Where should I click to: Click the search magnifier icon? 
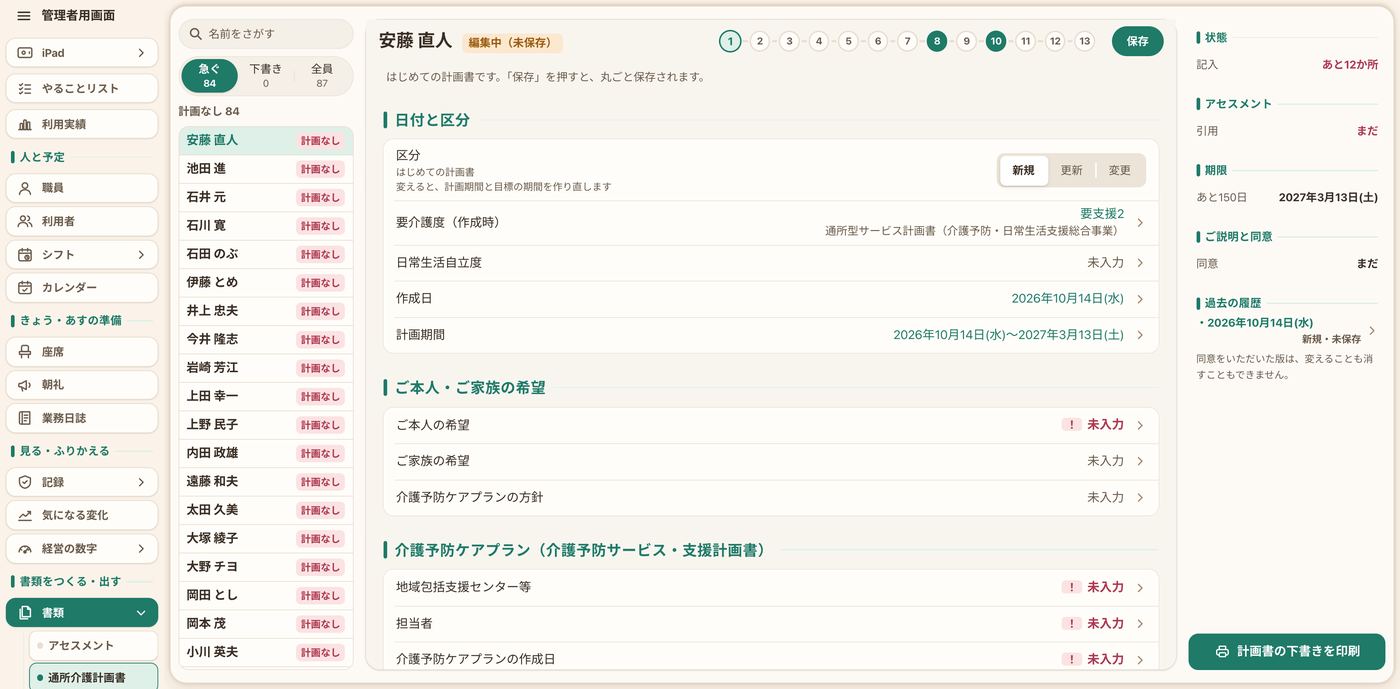click(x=196, y=34)
